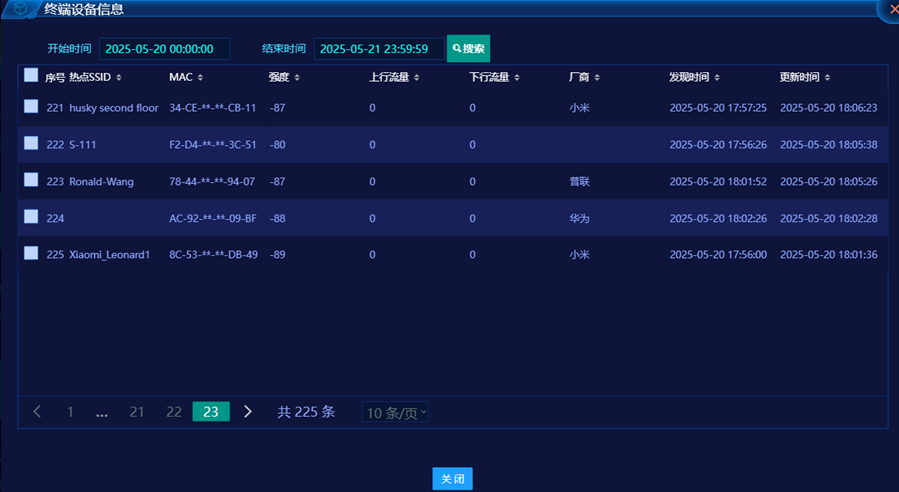Click discovery time 2025-05-20 17:57:25

(x=718, y=108)
